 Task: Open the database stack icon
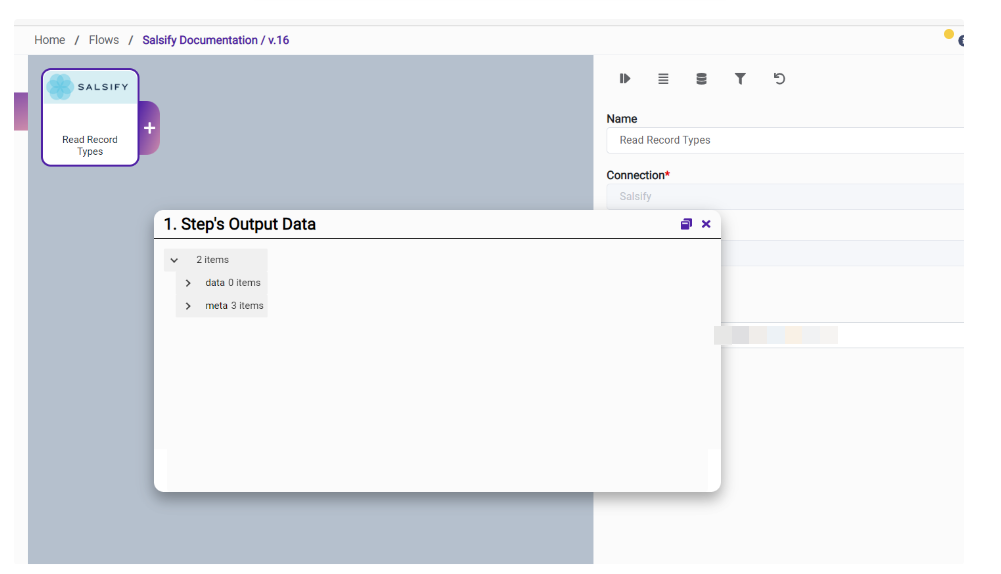(701, 79)
